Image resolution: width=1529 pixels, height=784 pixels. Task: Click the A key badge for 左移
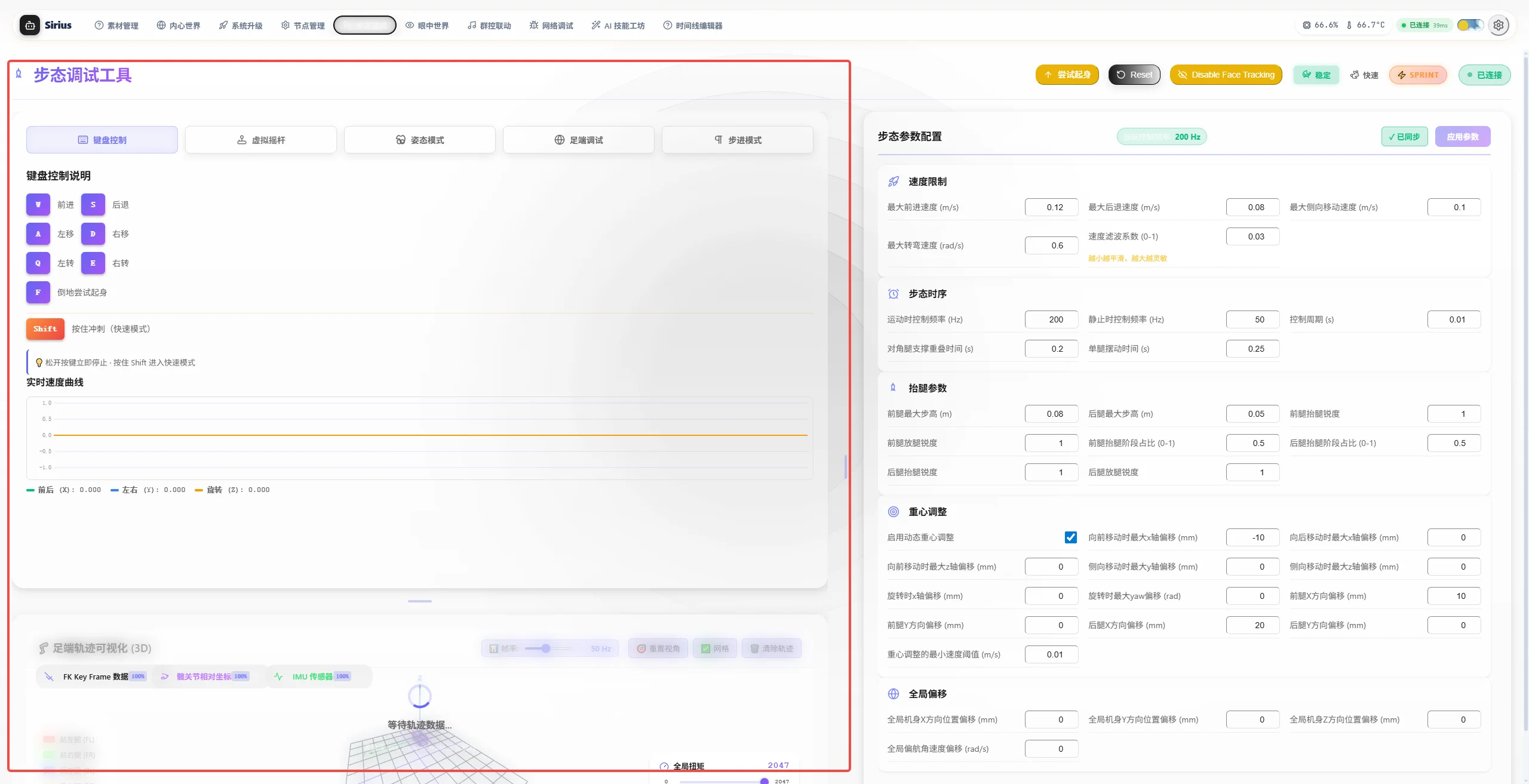[x=38, y=234]
